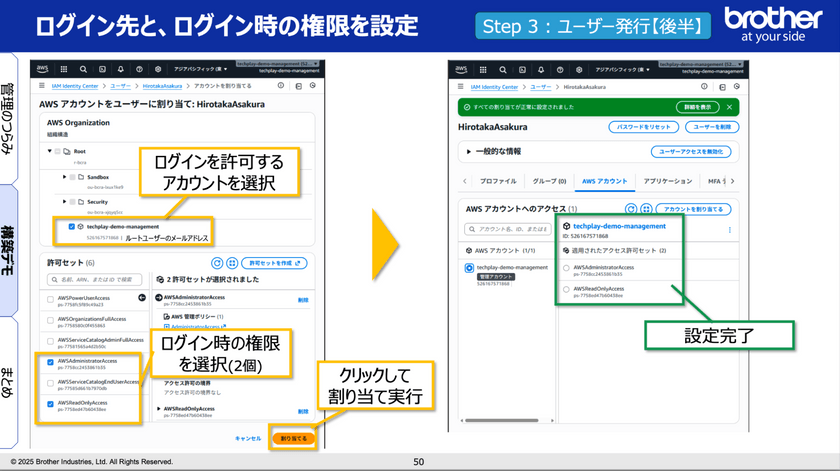Viewport: 840px width, 471px height.
Task: Collapse the Root organization tree node
Action: tap(47, 151)
